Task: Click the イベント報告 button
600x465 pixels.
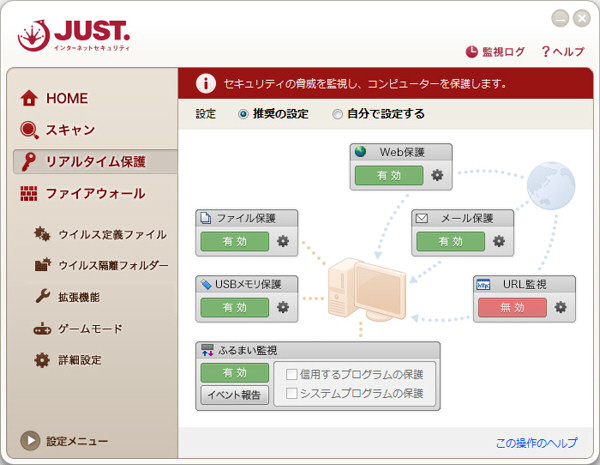Action: pos(234,395)
